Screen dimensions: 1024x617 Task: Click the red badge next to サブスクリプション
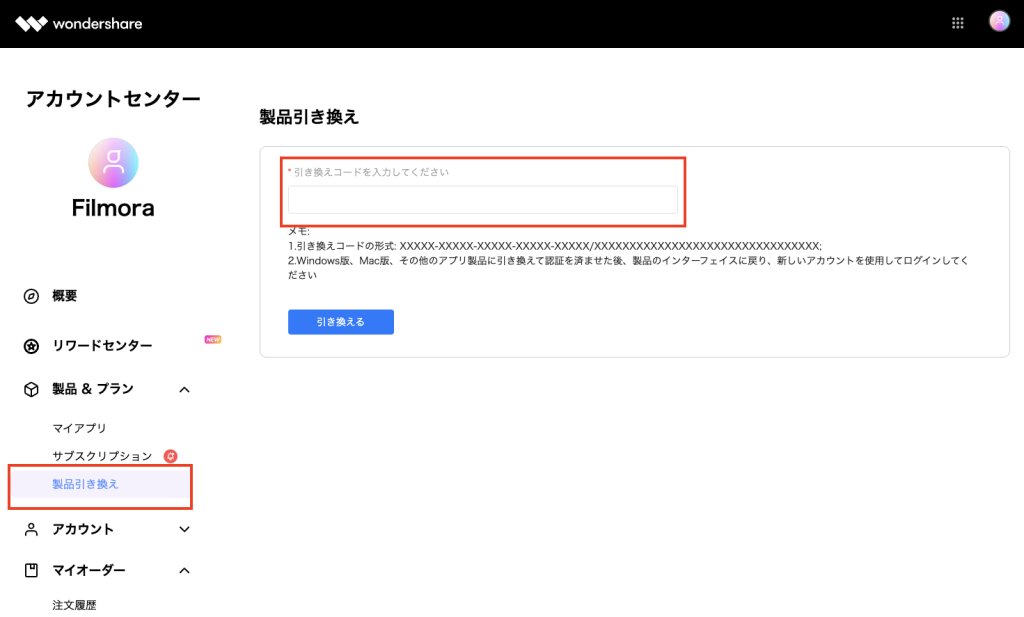coord(171,456)
